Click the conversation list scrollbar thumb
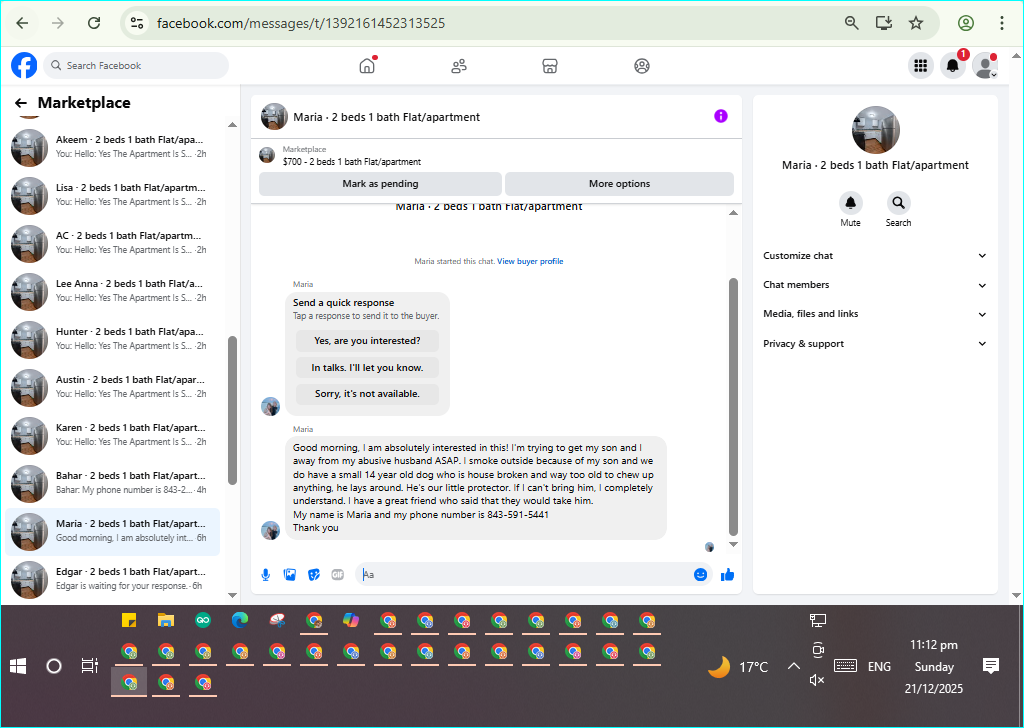1024x728 pixels. [x=232, y=410]
